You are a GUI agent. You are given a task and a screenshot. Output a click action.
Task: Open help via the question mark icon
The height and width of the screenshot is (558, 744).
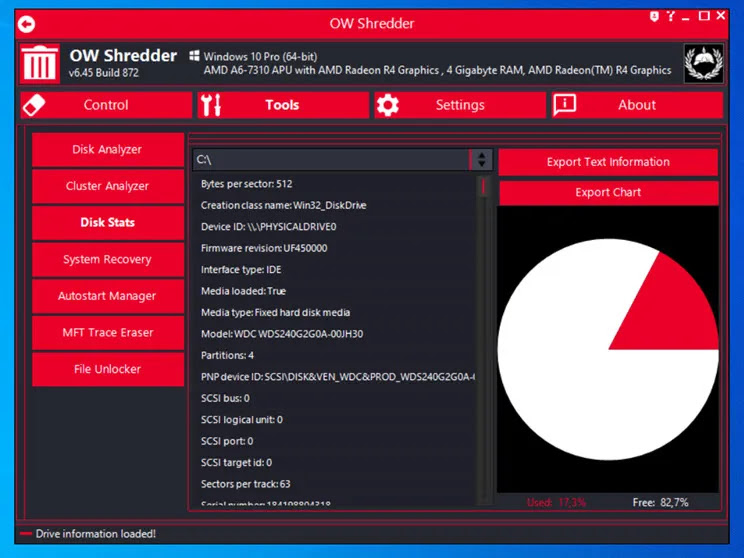click(670, 16)
